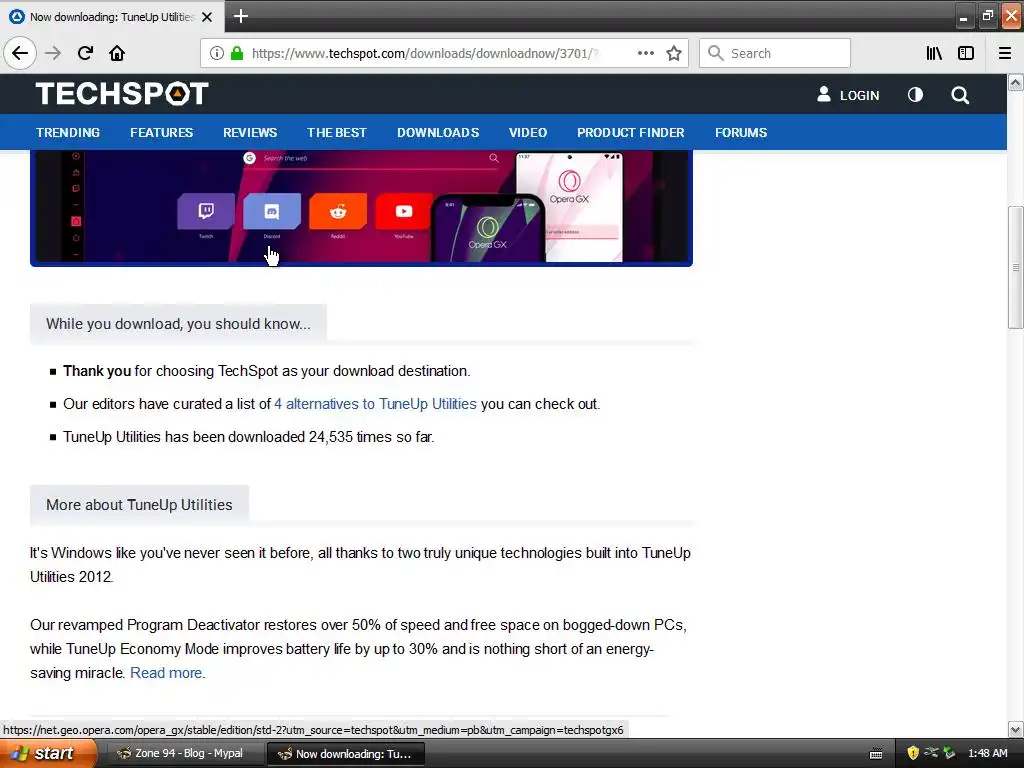Open the DOWNLOADS section
The image size is (1024, 768).
coord(438,133)
